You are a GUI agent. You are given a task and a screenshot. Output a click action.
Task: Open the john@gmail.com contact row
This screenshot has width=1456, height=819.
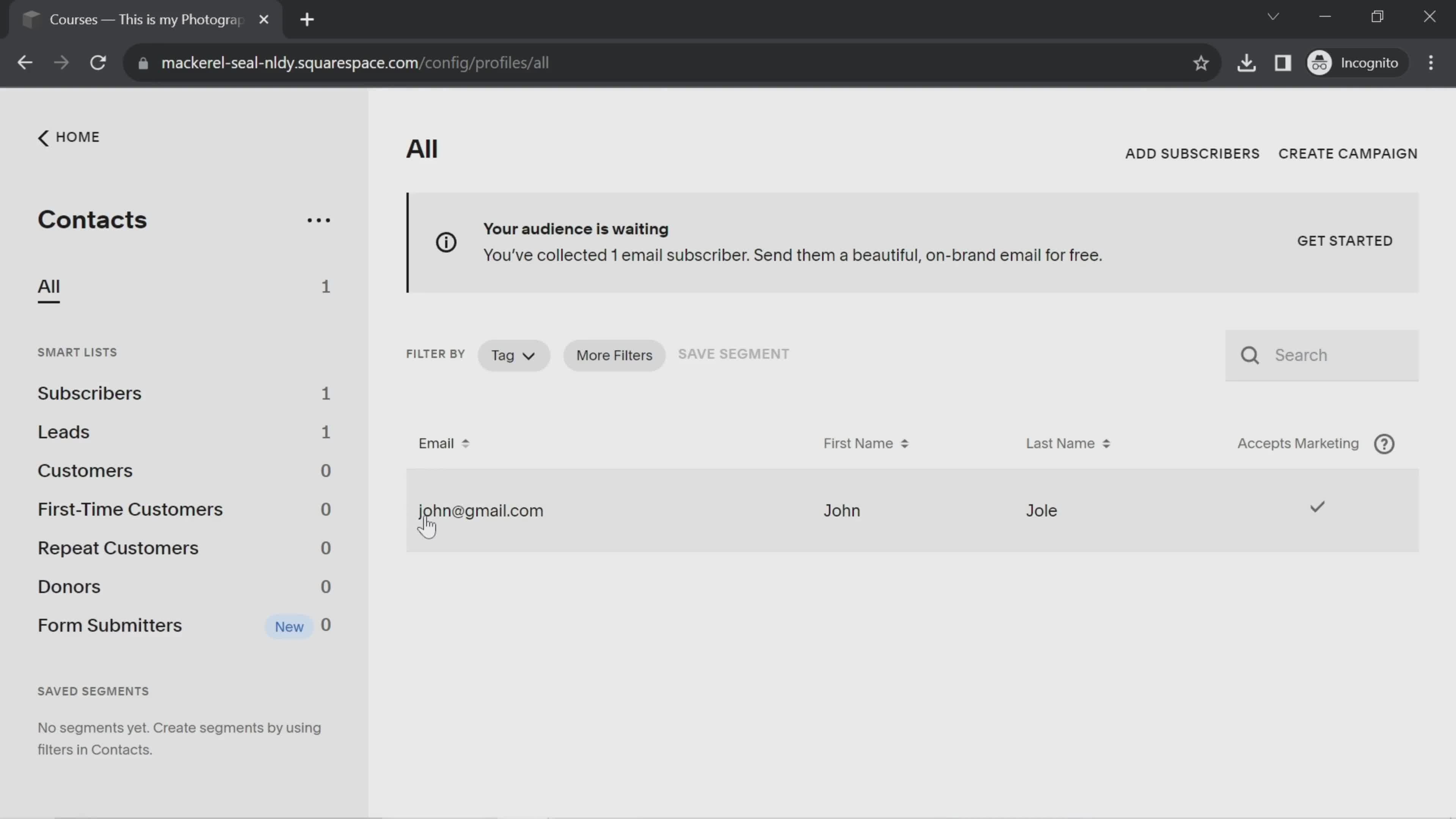[x=912, y=510]
